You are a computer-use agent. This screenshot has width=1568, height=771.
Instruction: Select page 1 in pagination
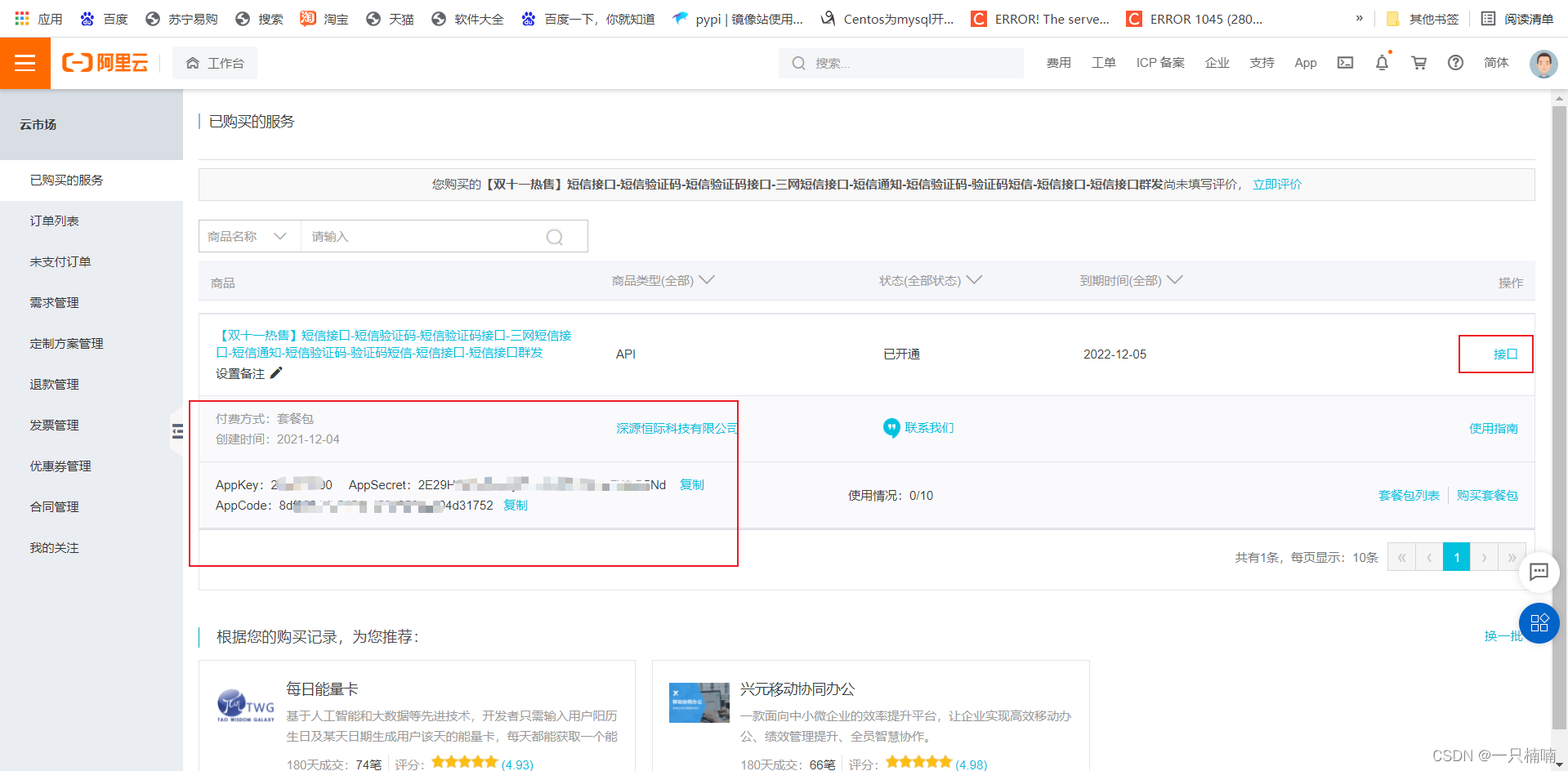pos(1456,557)
